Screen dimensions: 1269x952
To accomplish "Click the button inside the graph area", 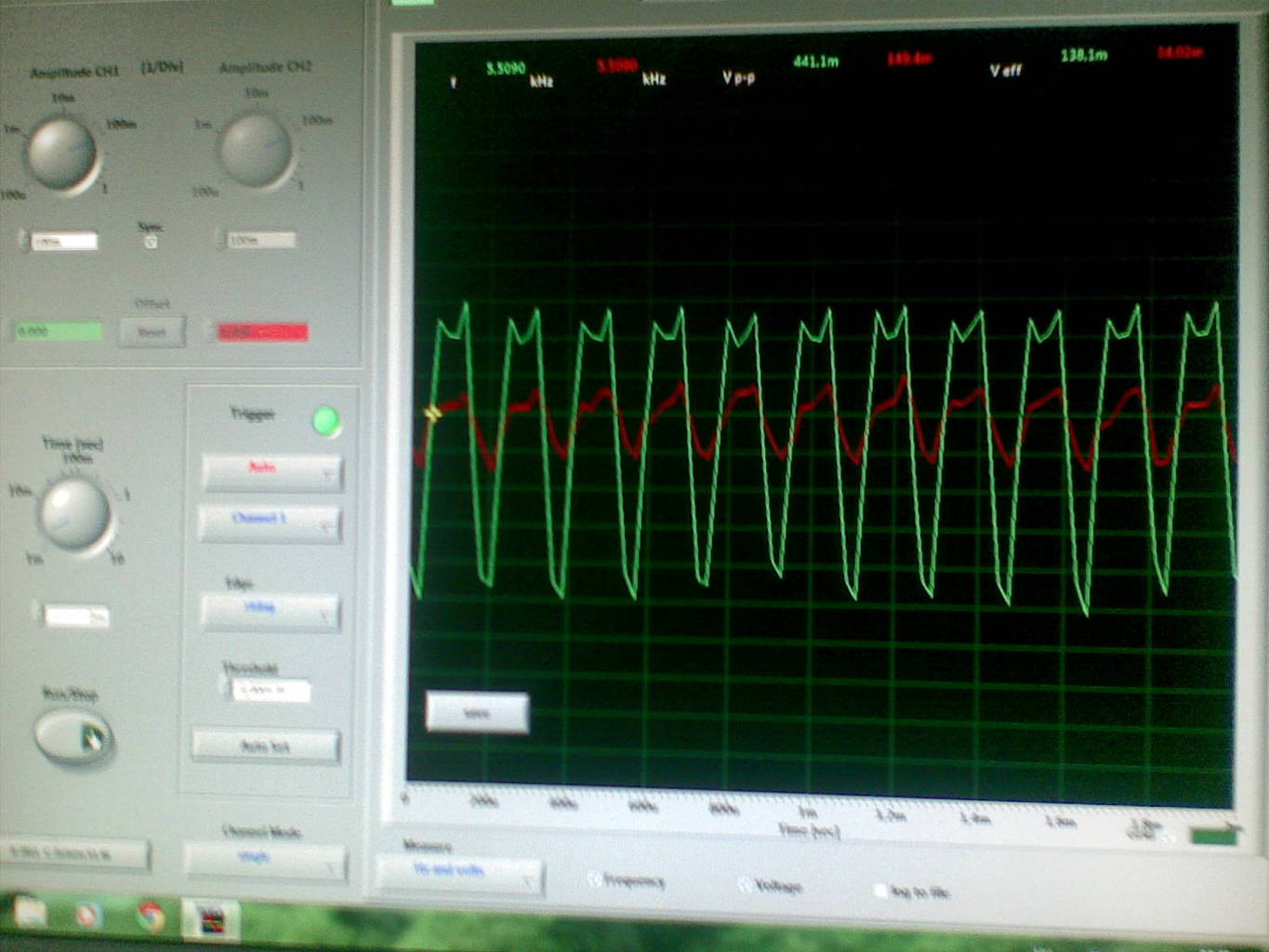I will pyautogui.click(x=478, y=712).
